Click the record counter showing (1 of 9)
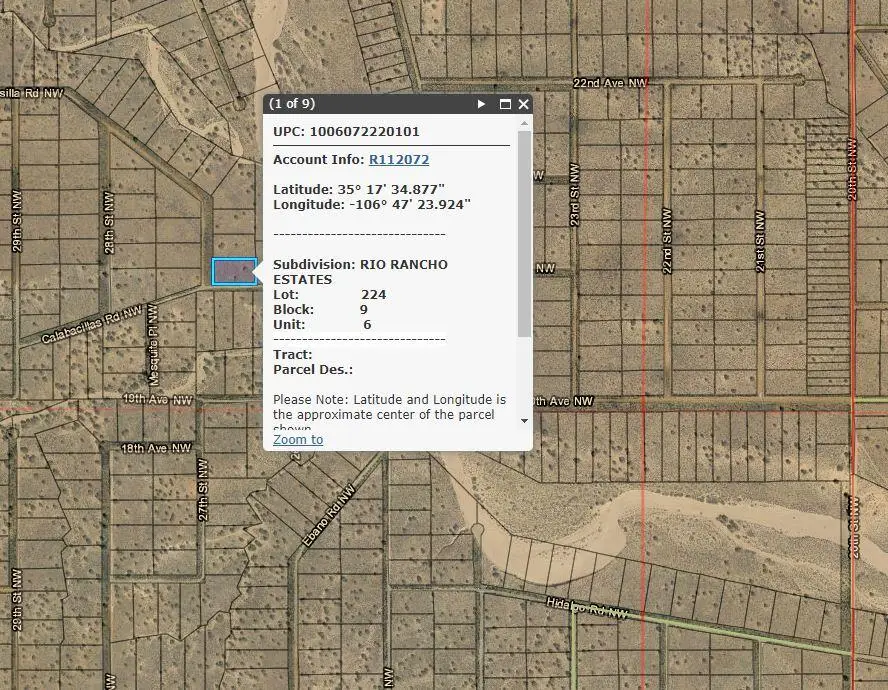Screen dimensions: 888x690 [x=290, y=103]
